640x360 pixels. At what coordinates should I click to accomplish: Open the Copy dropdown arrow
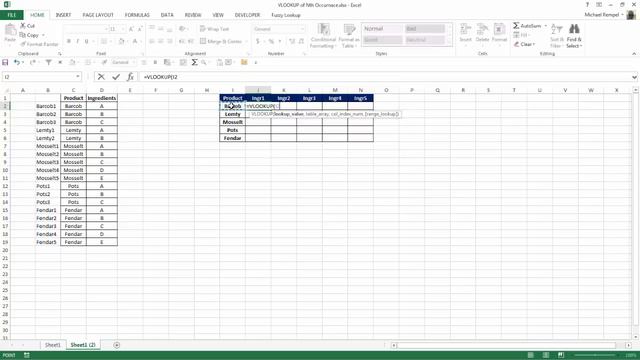[x=43, y=35]
